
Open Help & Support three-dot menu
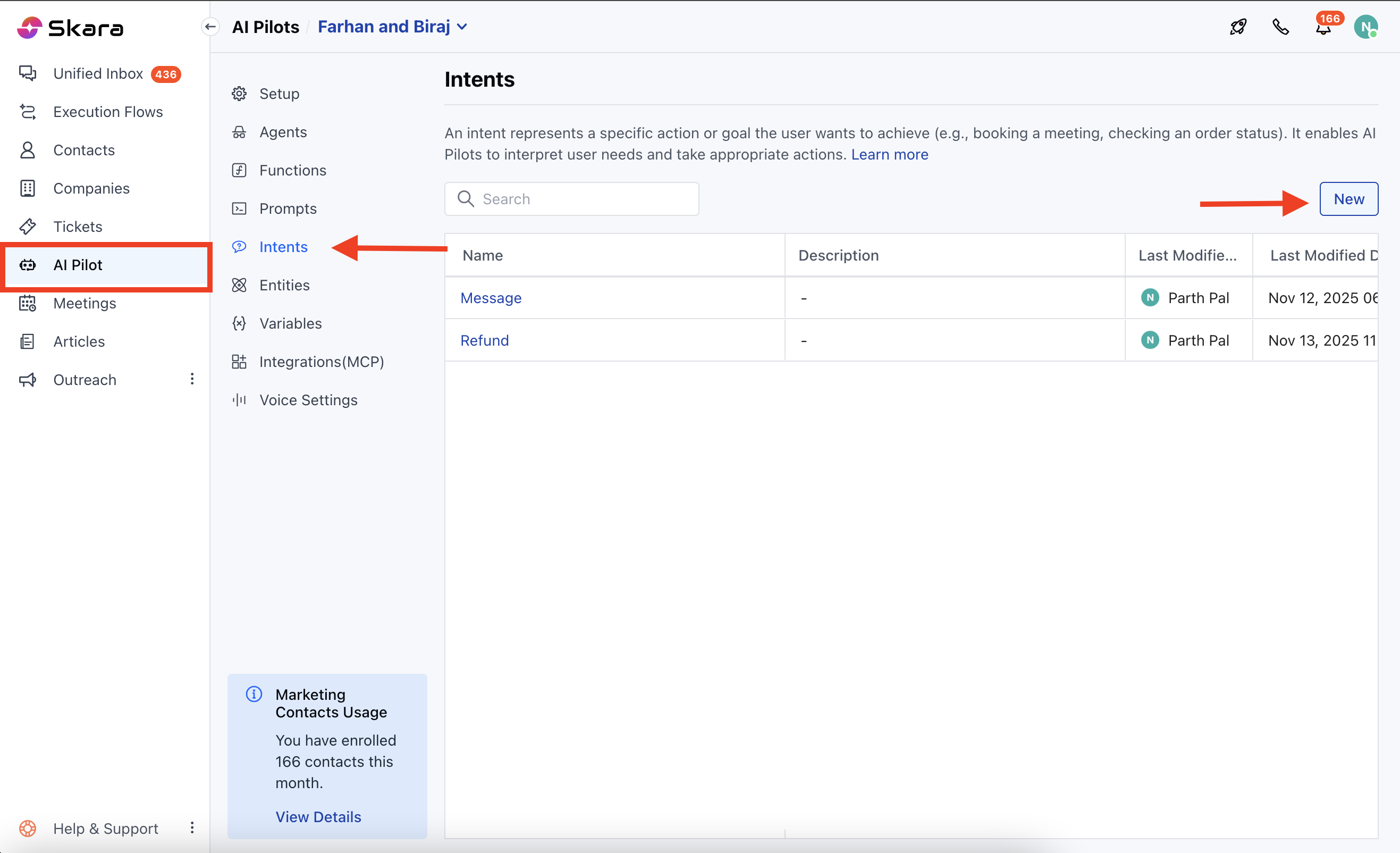tap(192, 828)
